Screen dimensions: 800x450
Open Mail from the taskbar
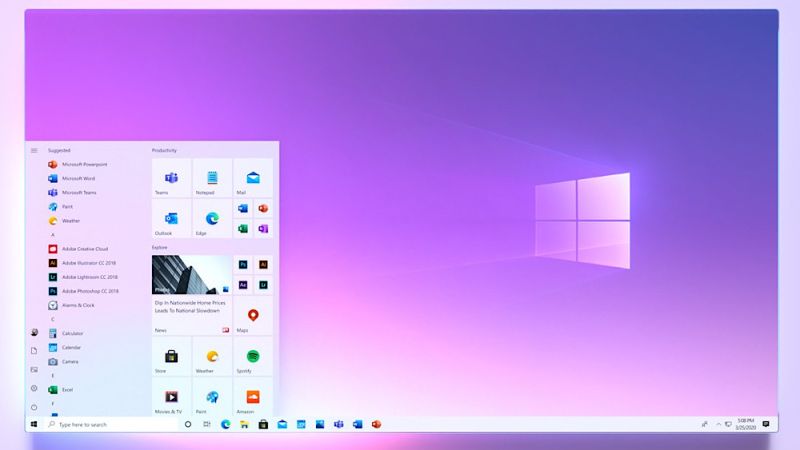click(x=282, y=424)
